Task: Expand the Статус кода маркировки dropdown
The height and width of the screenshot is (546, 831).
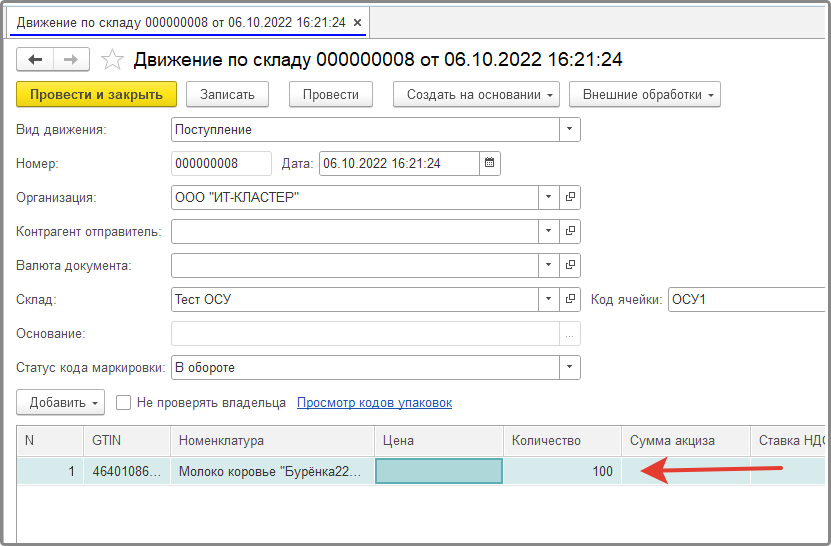Action: (570, 367)
